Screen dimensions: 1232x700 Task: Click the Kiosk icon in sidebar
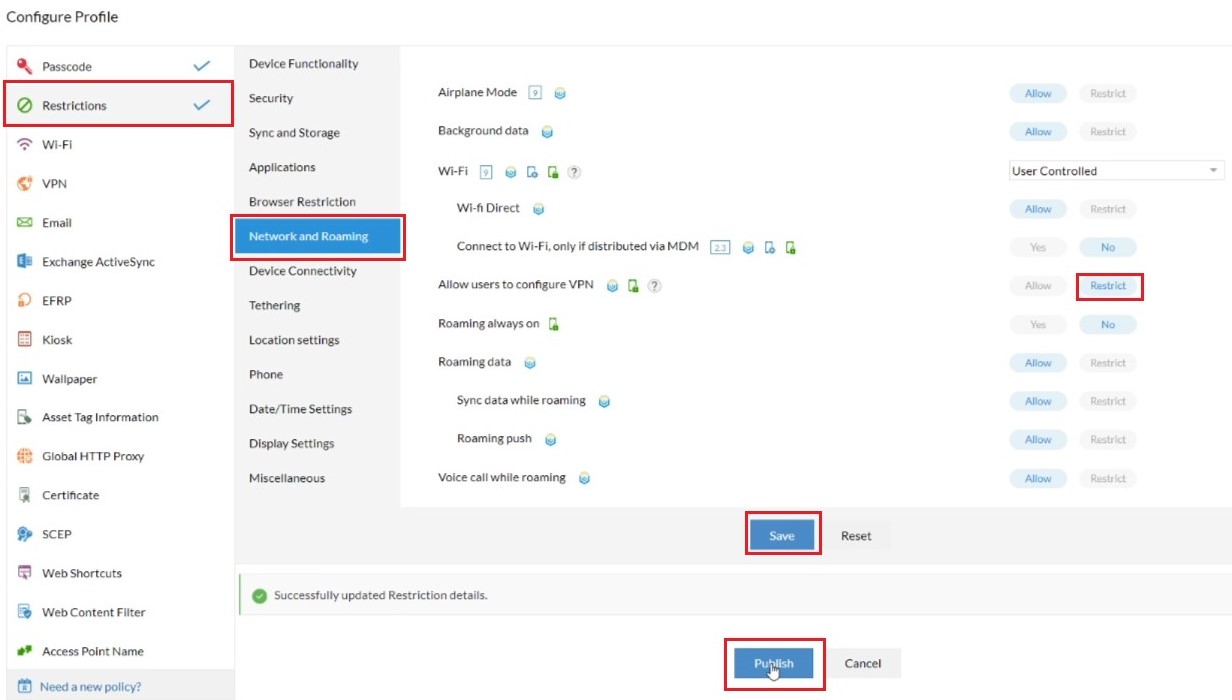pyautogui.click(x=25, y=340)
